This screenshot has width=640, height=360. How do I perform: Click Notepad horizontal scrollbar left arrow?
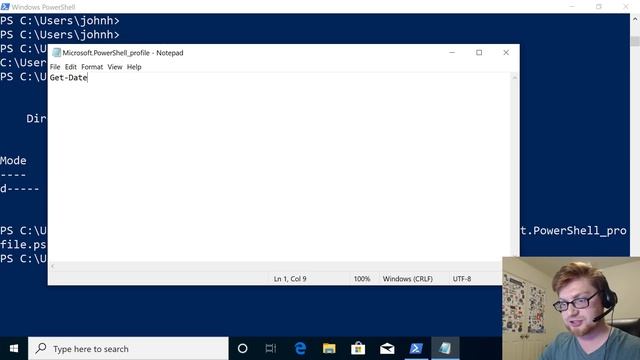(53, 266)
